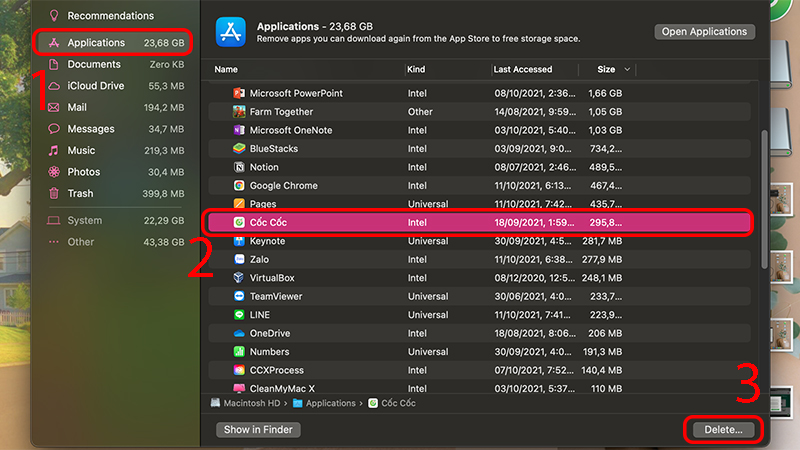Click the Other 43,38 GB sidebar entry
This screenshot has width=800, height=450.
(x=116, y=242)
